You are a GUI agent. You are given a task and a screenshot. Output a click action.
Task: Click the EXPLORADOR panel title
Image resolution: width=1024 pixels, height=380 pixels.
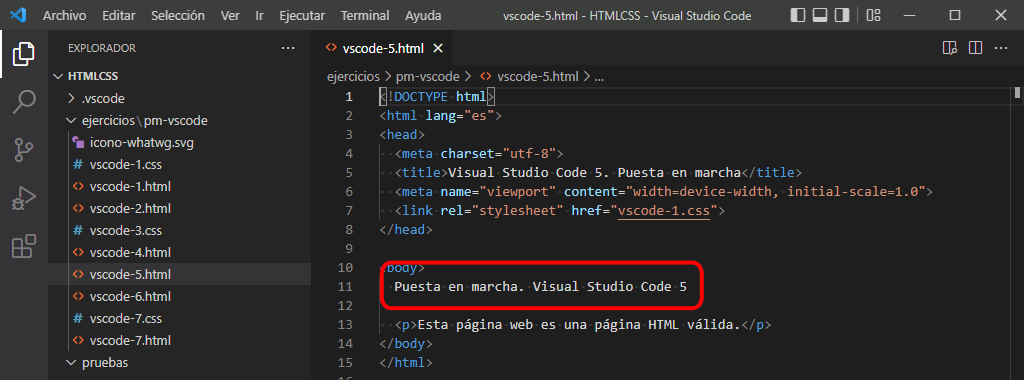click(x=101, y=48)
